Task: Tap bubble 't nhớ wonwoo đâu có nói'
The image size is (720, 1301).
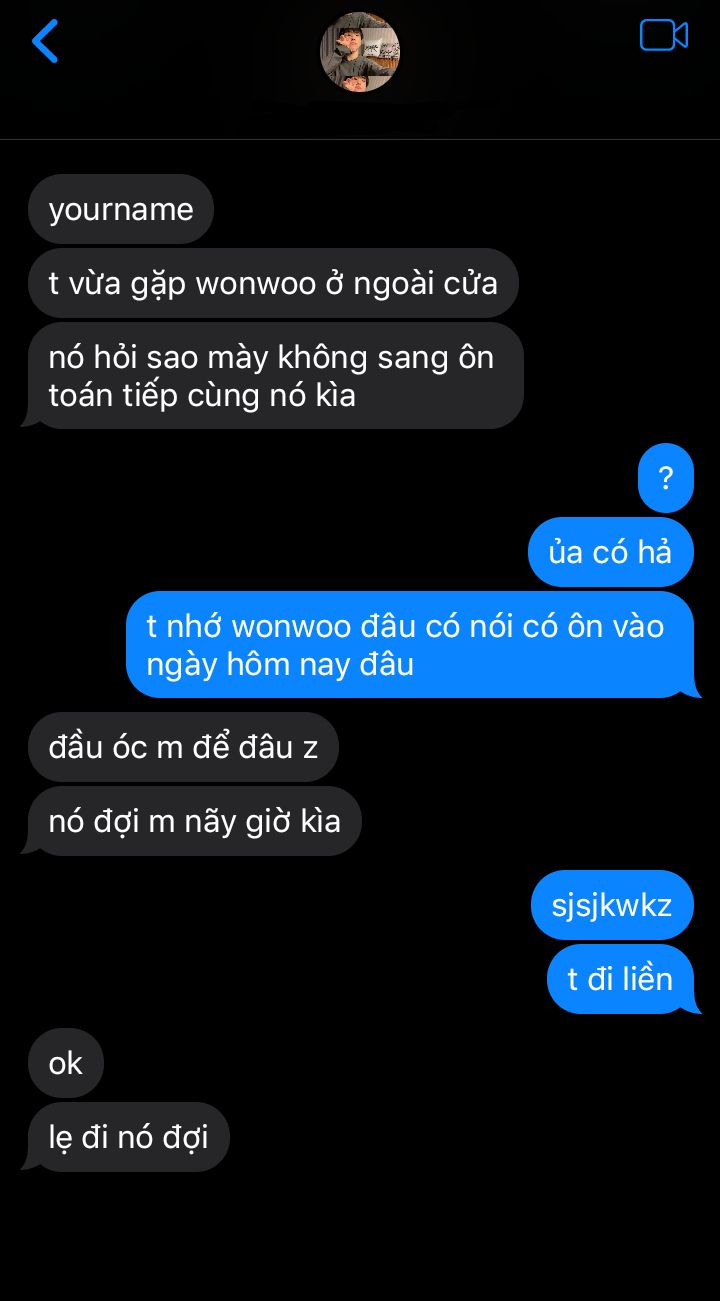Action: [x=411, y=645]
